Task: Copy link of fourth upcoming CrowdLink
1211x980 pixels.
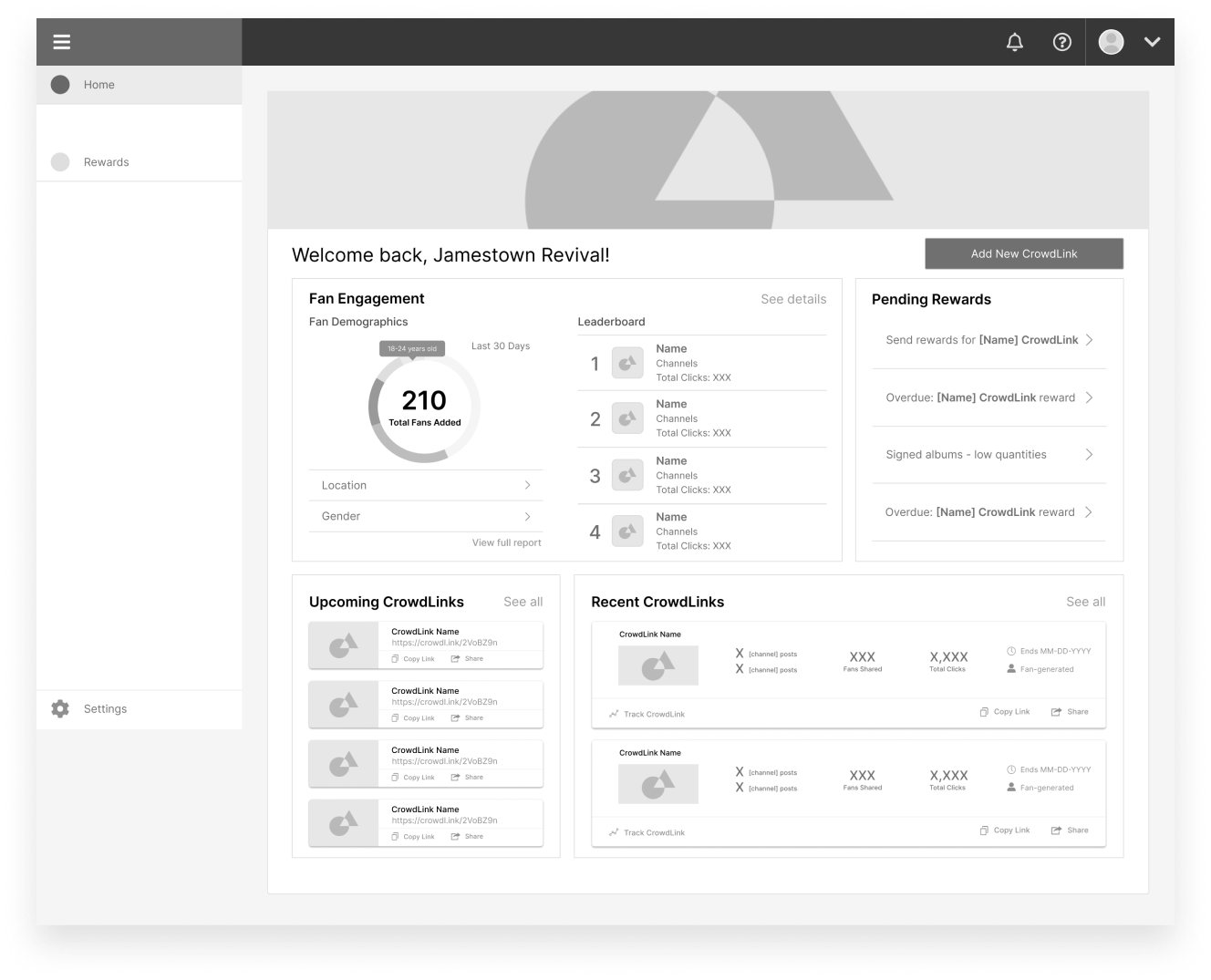Action: tap(413, 837)
